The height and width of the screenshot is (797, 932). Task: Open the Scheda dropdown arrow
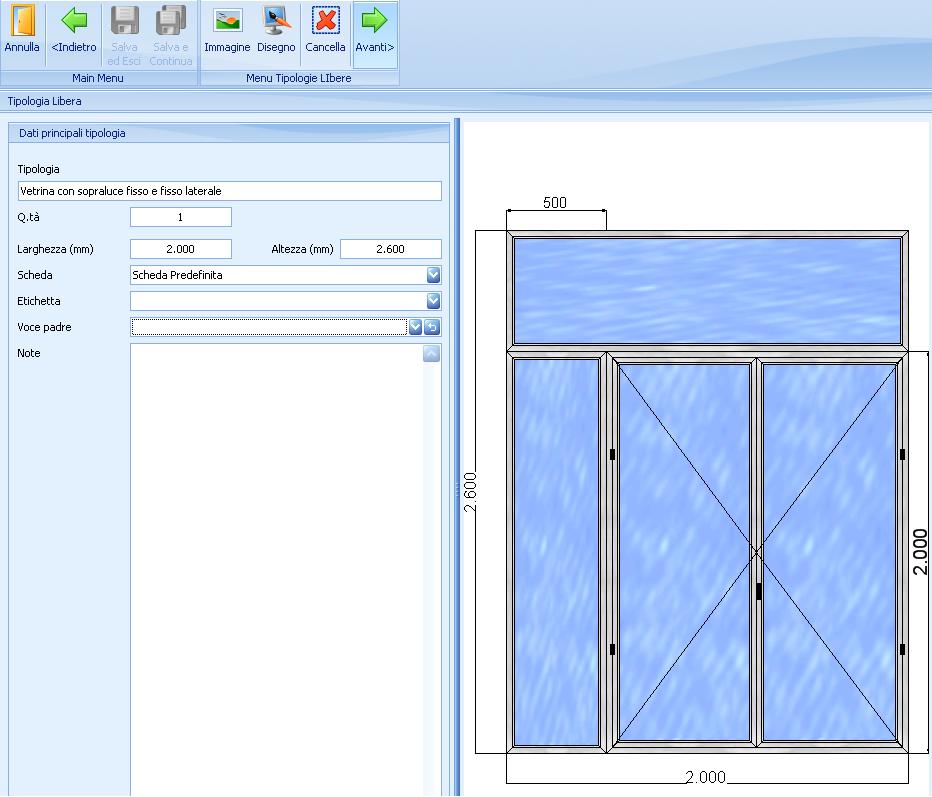pyautogui.click(x=433, y=275)
